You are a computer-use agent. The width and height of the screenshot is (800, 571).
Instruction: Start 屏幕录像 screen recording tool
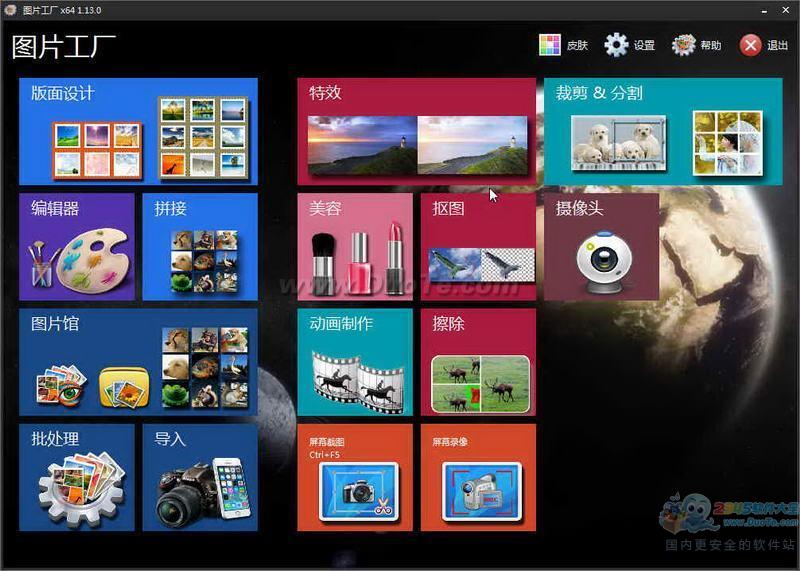[x=478, y=478]
